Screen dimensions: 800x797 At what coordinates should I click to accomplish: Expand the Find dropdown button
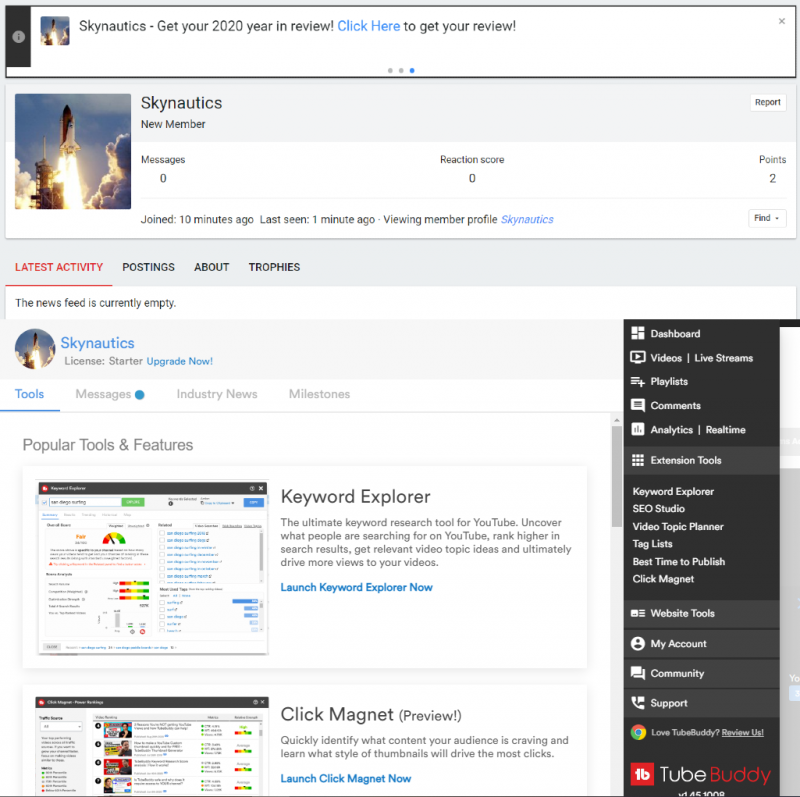click(767, 218)
